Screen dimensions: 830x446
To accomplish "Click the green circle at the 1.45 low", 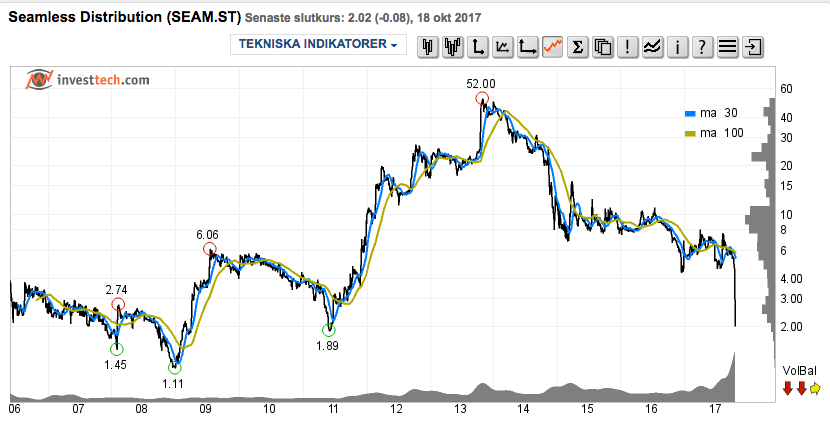I will tap(116, 349).
